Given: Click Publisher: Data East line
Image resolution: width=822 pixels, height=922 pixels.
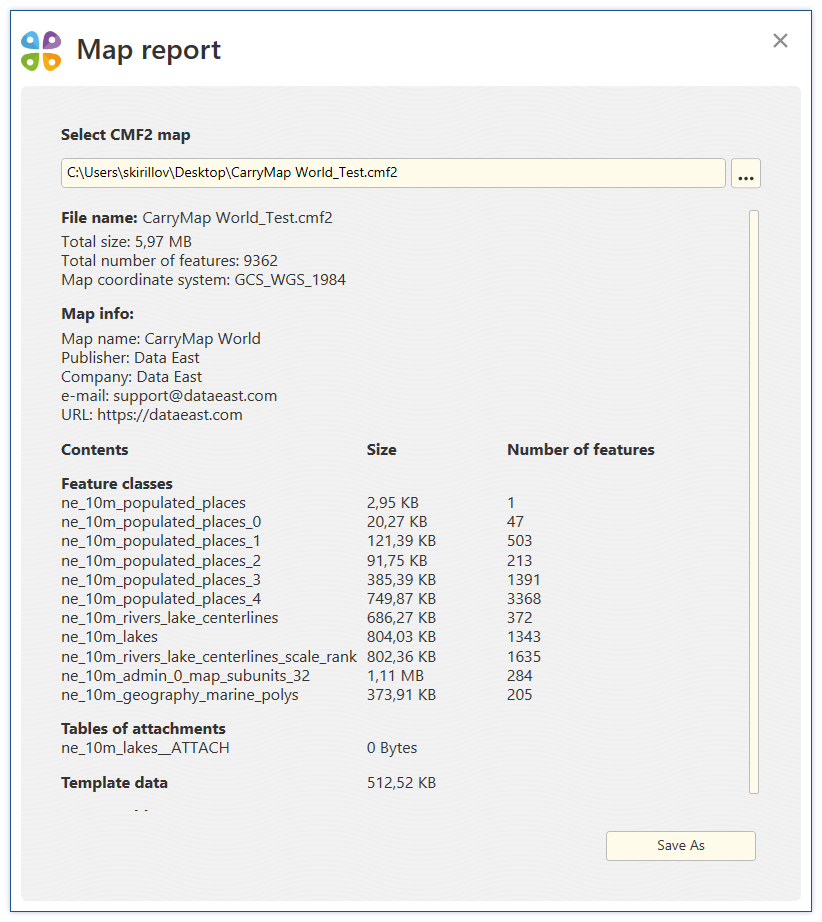Looking at the screenshot, I should [131, 358].
